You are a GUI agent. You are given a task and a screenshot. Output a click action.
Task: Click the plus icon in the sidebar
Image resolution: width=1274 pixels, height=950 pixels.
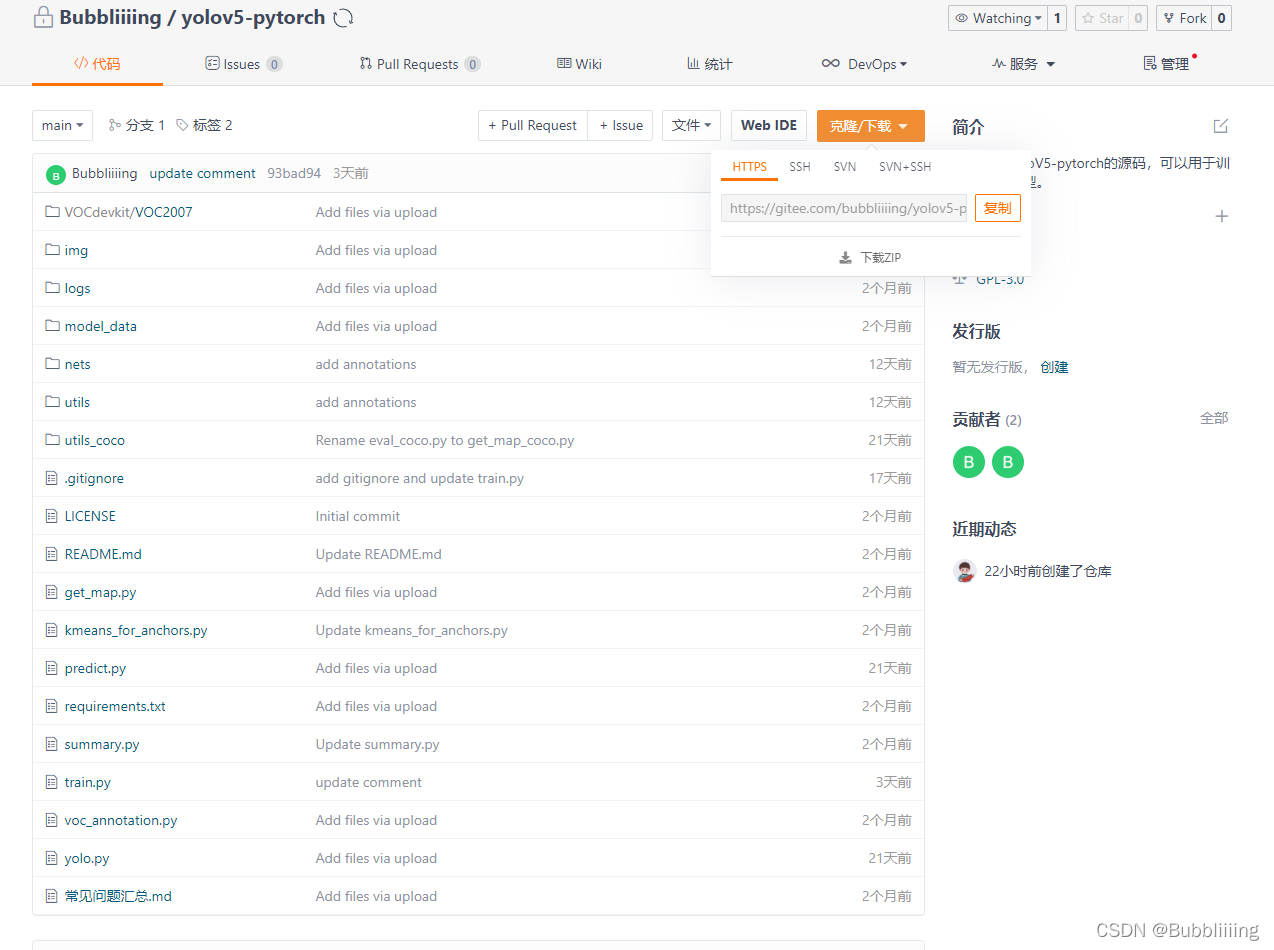point(1221,216)
